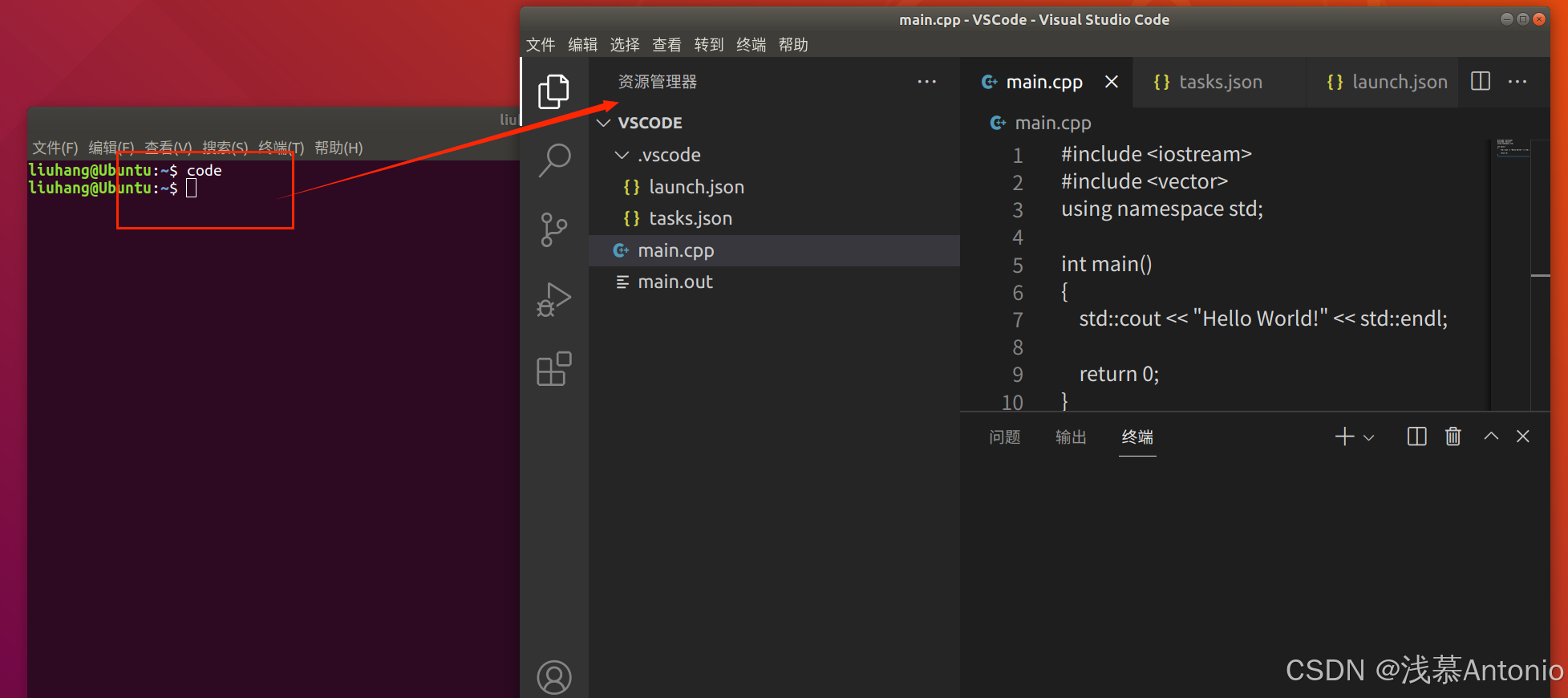The image size is (1568, 698).
Task: Open the Search view in activity bar
Action: point(553,160)
